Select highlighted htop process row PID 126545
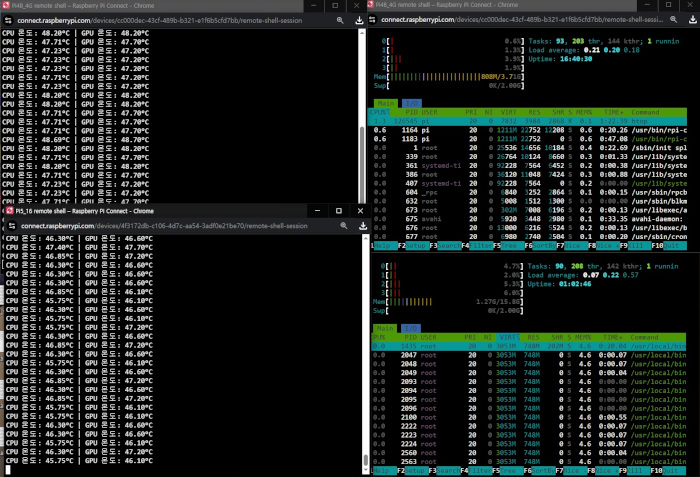This screenshot has width=700, height=477. (x=527, y=121)
